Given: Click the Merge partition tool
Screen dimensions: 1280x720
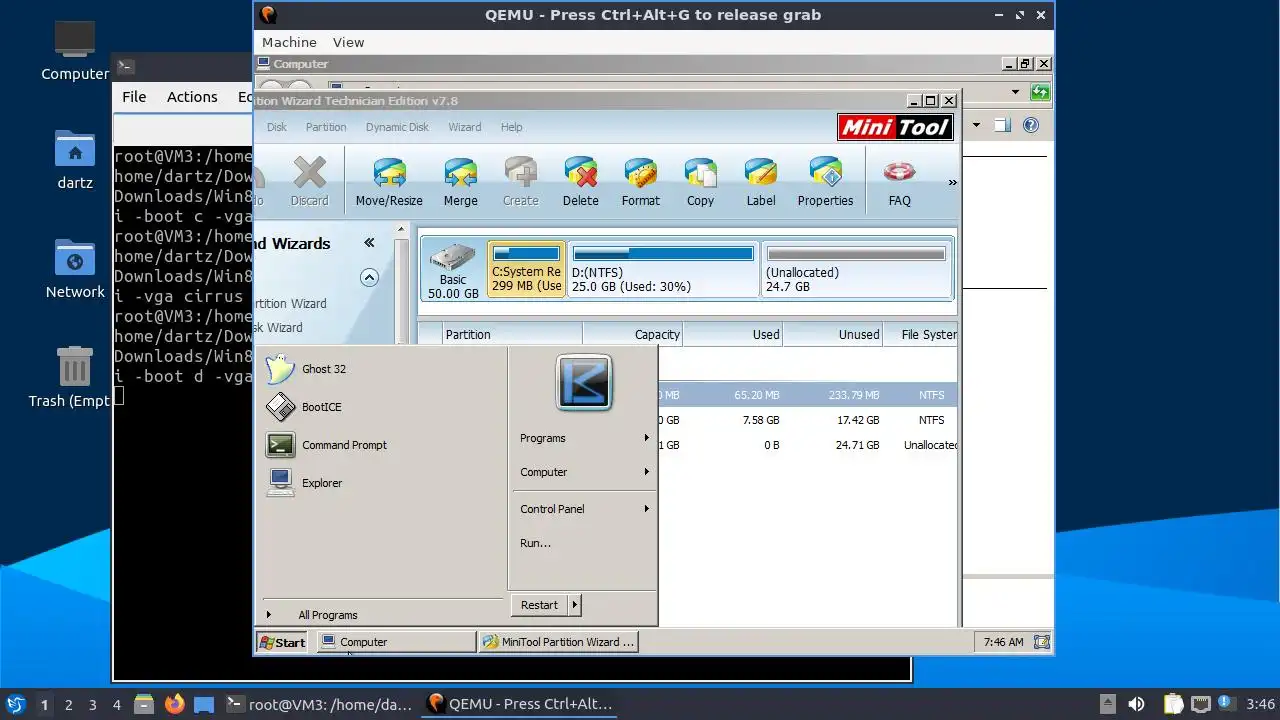Looking at the screenshot, I should [460, 181].
